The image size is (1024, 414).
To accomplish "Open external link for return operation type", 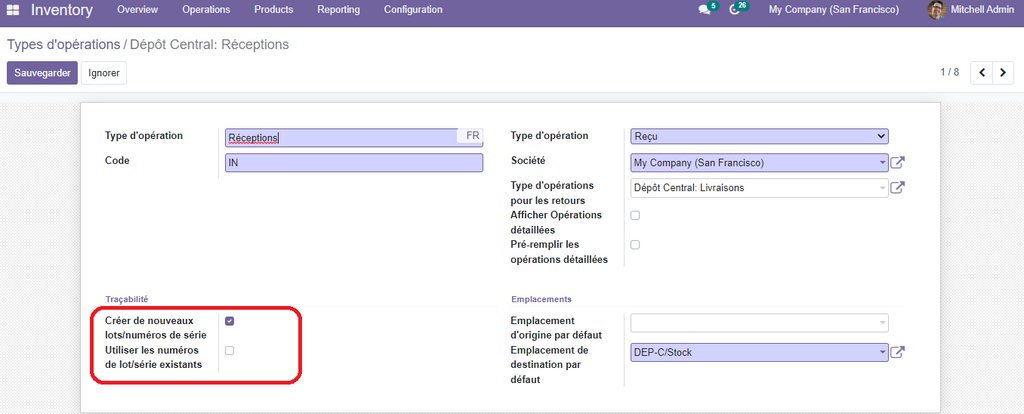I will (897, 187).
